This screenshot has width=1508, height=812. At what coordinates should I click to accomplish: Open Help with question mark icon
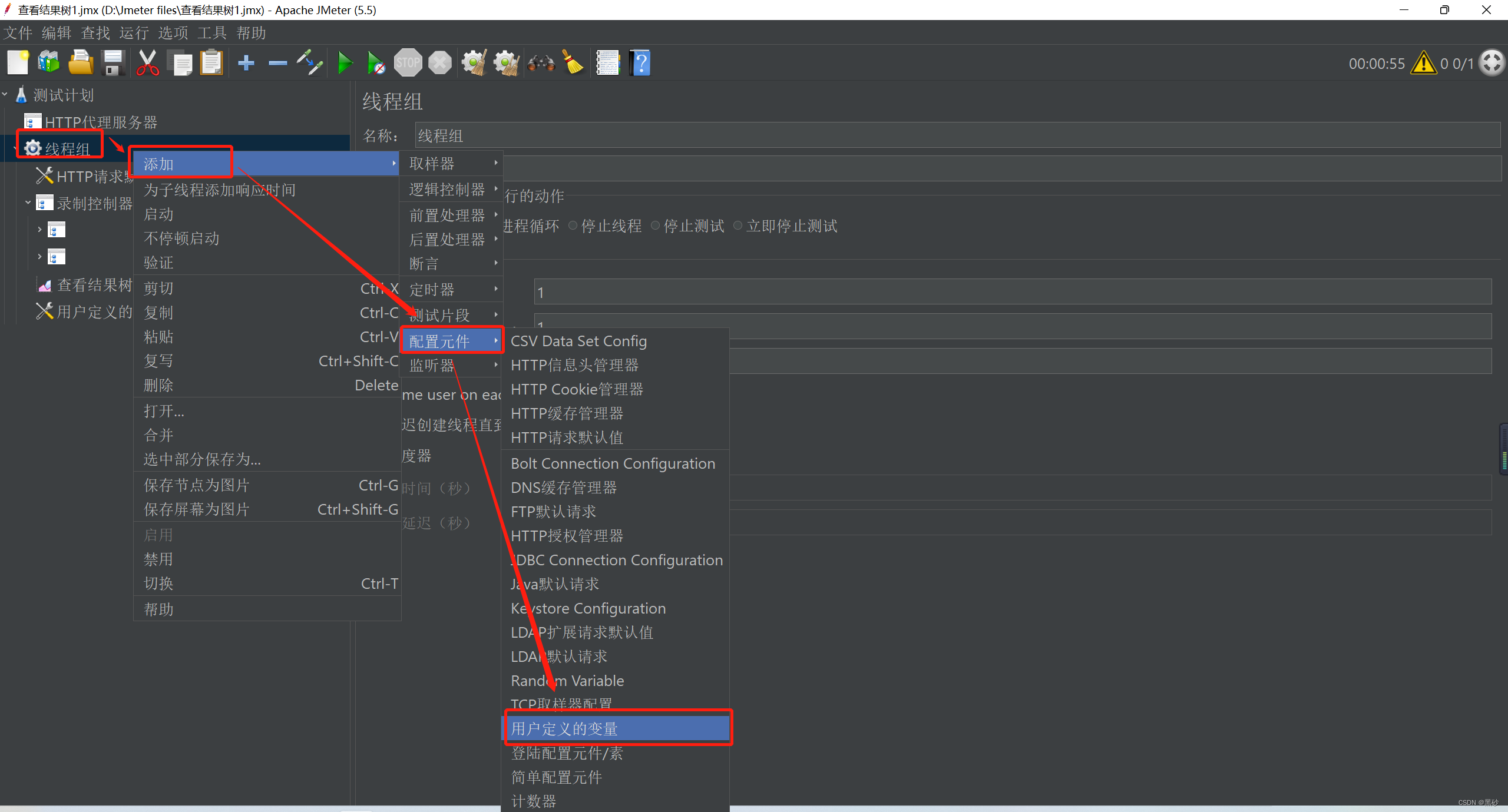coord(640,62)
